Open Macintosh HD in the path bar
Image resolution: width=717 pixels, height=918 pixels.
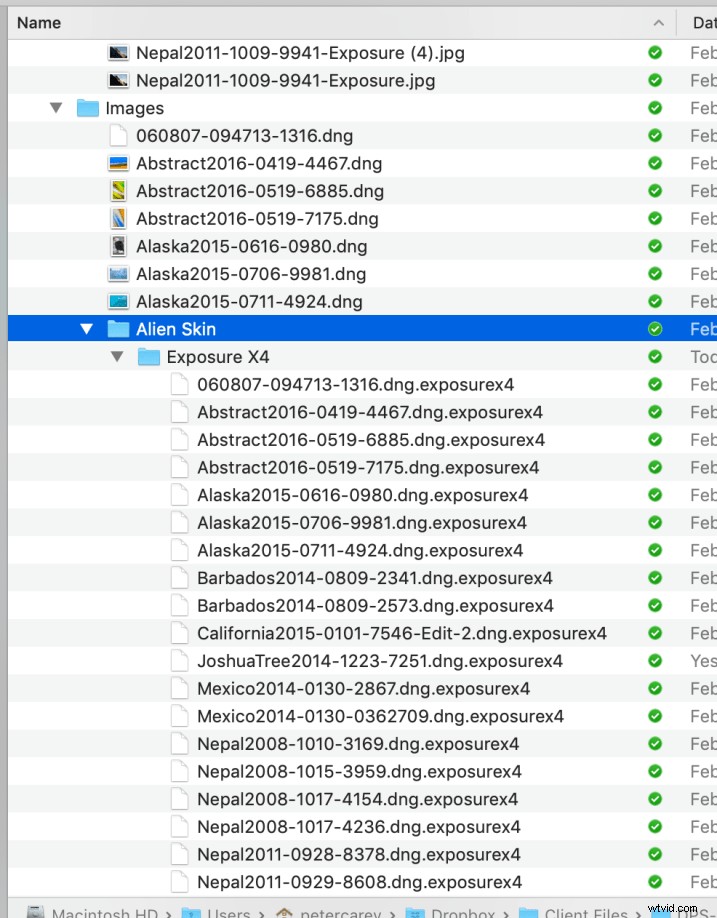pyautogui.click(x=100, y=912)
